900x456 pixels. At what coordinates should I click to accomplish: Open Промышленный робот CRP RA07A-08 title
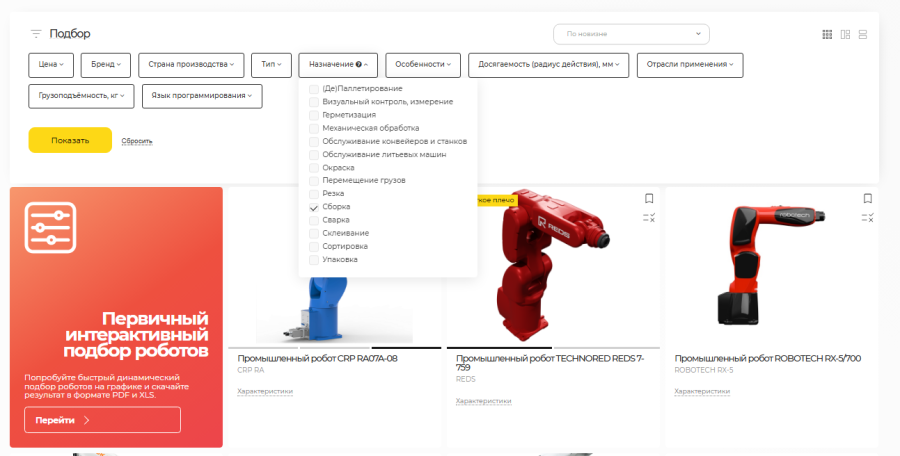point(317,358)
